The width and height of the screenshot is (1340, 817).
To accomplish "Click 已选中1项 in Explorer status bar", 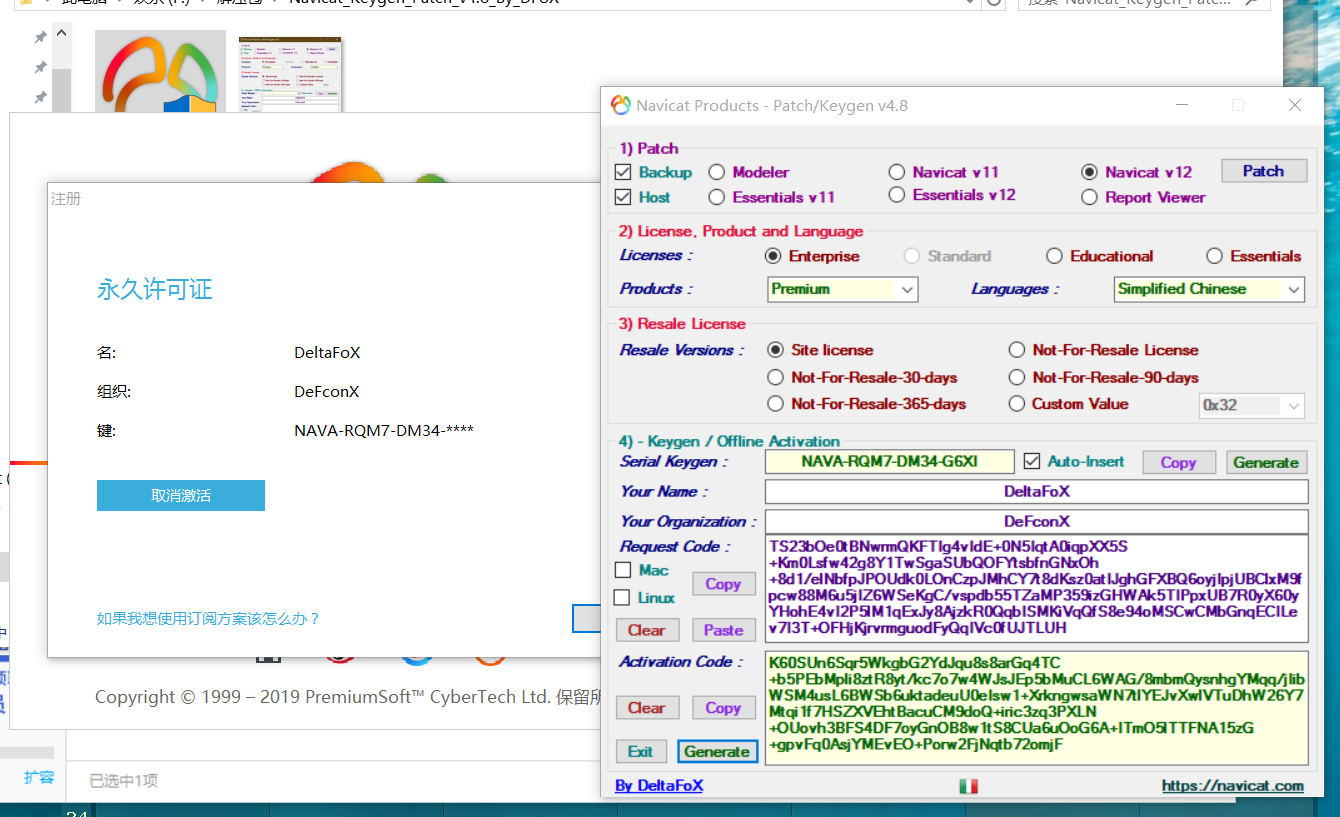I will click(x=124, y=781).
